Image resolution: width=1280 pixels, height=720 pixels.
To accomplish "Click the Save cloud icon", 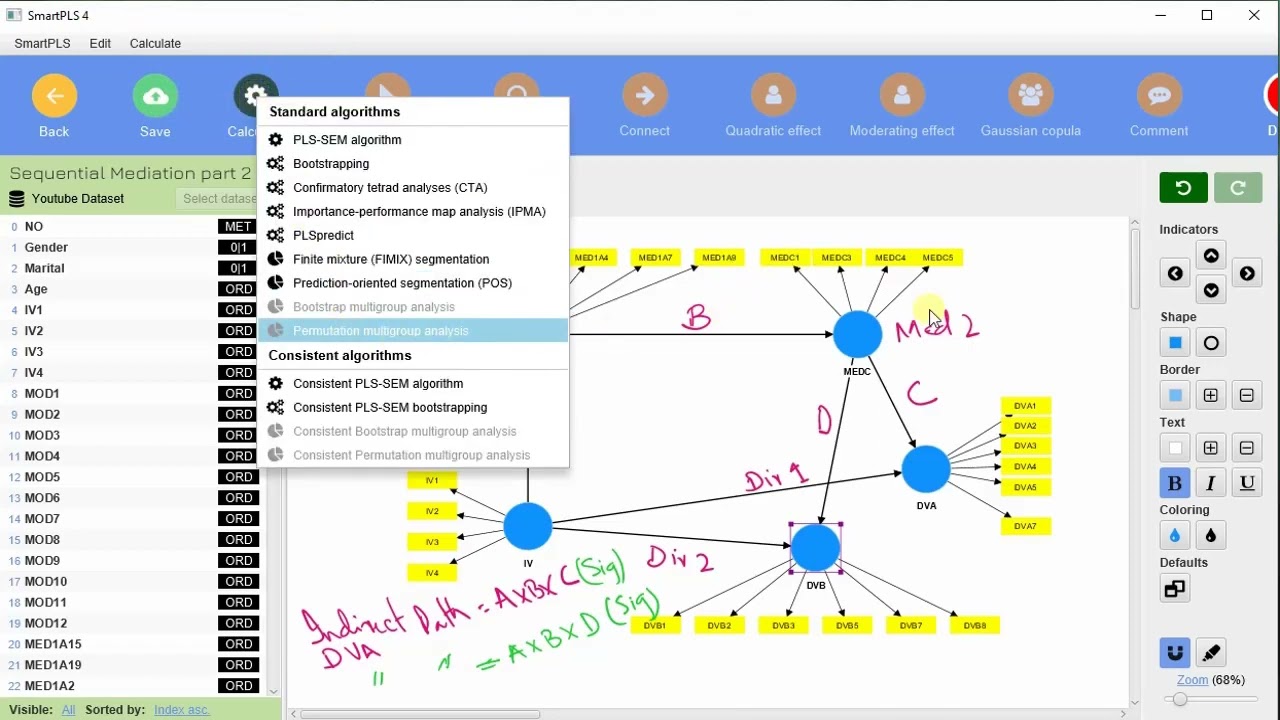I will pos(155,97).
